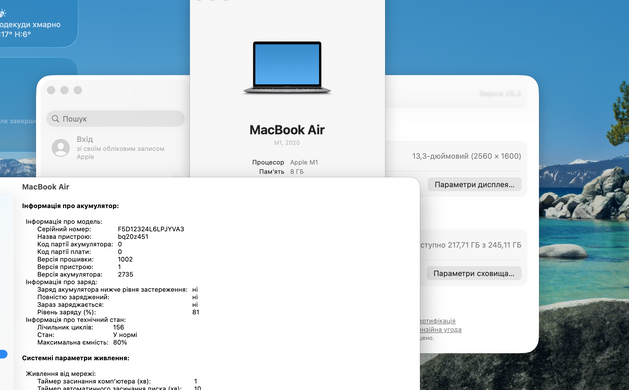The width and height of the screenshot is (629, 390).
Task: Select the 'MacBook Air' header in the battery report
Action: point(46,187)
